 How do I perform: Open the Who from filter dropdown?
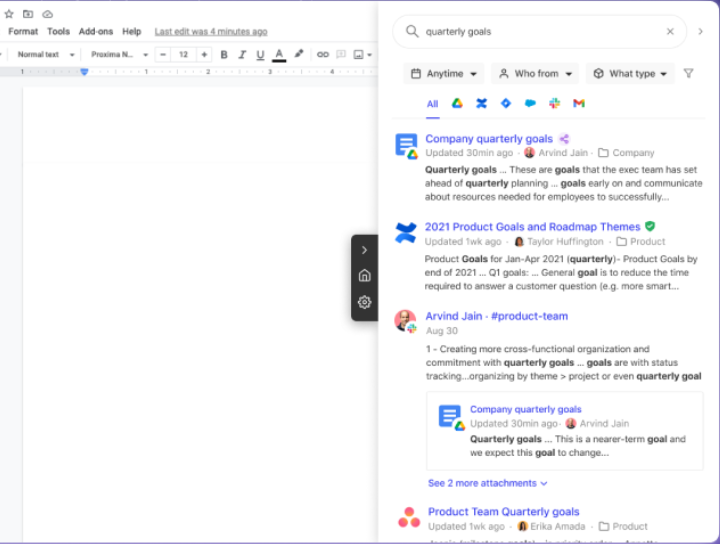(x=535, y=74)
